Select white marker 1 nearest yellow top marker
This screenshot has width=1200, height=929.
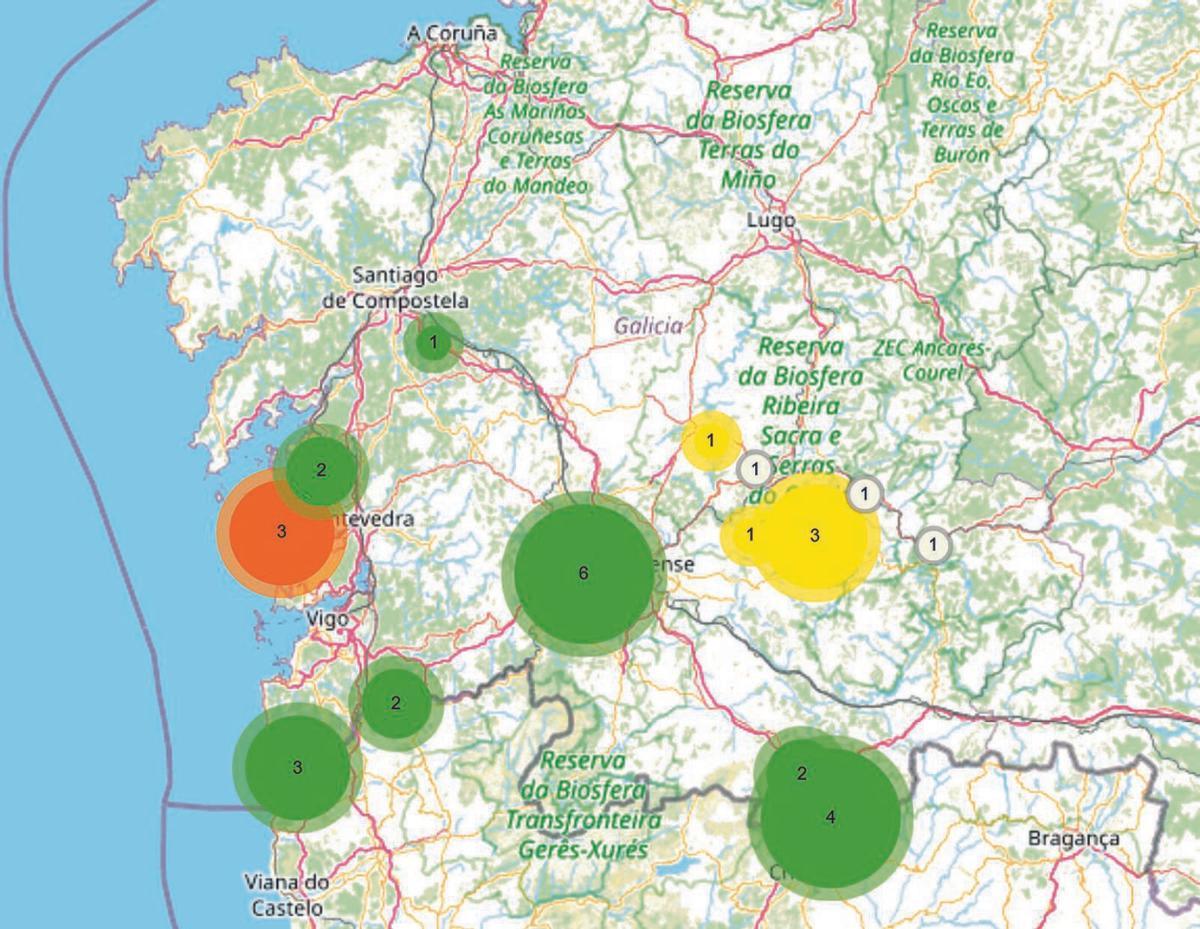(756, 467)
